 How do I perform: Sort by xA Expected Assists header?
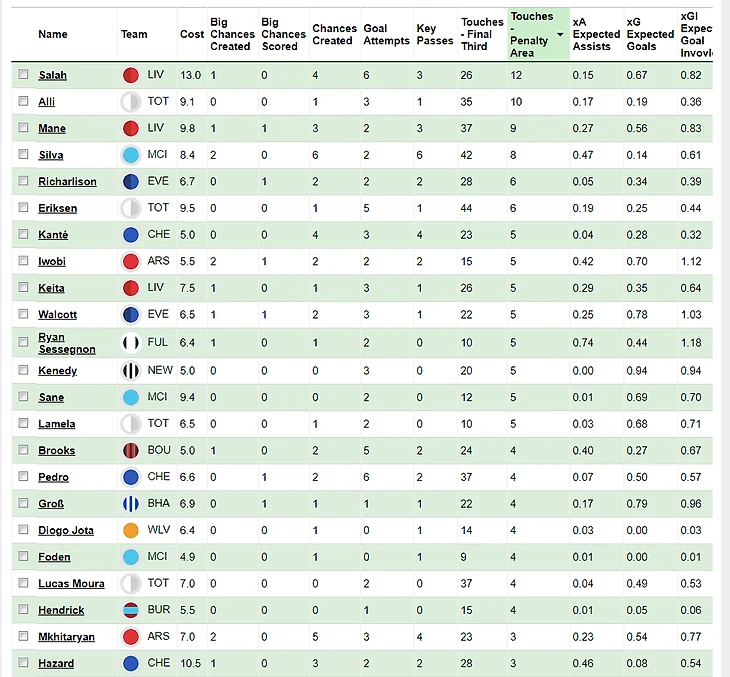(596, 34)
